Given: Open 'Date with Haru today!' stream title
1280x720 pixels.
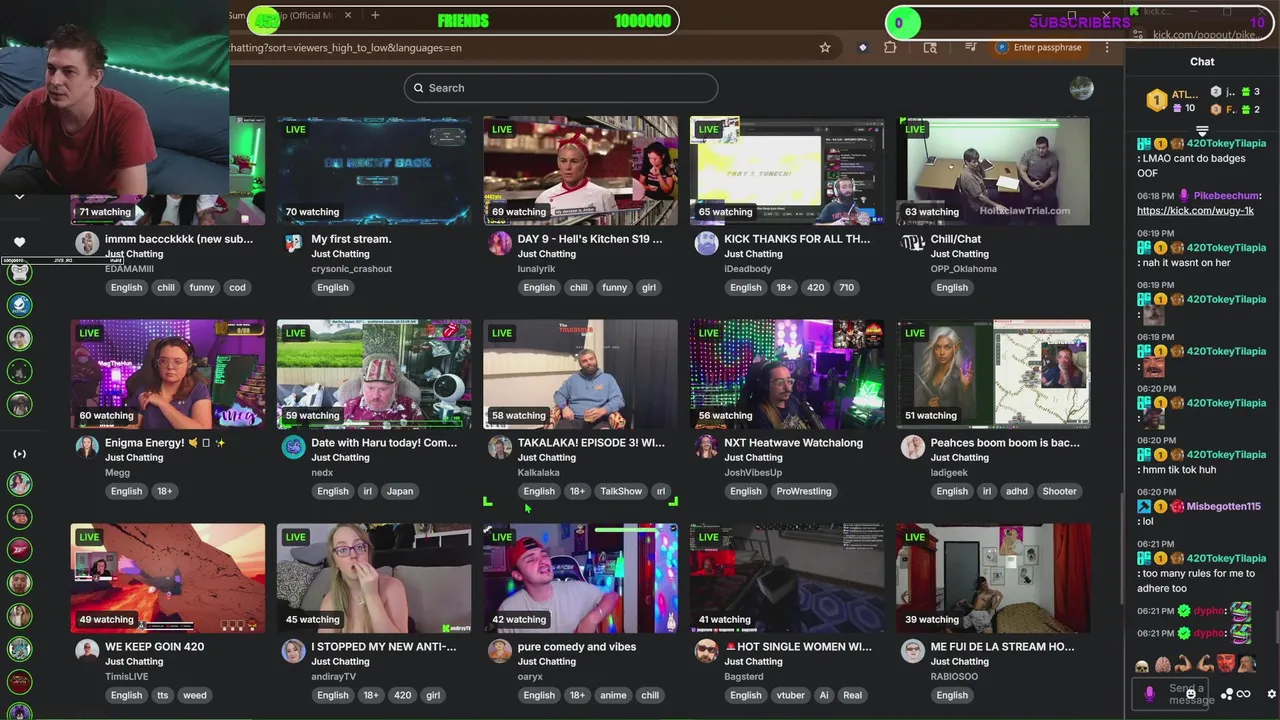Looking at the screenshot, I should [384, 443].
